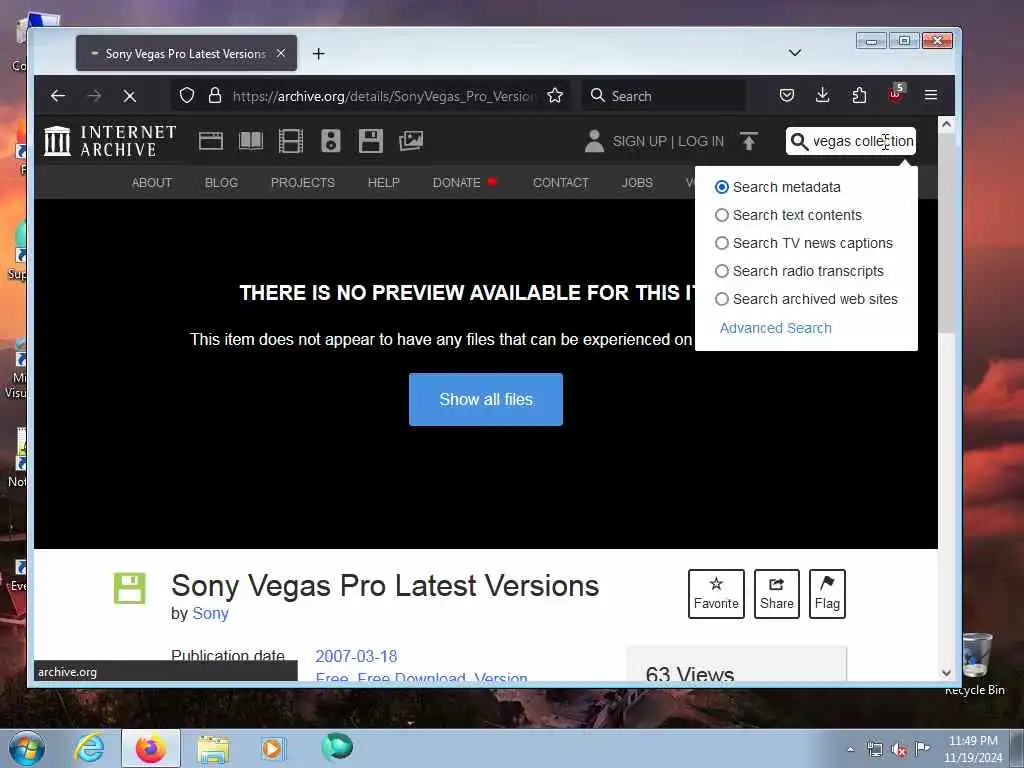Click the page vertical scrollbar thumb

(x=947, y=232)
